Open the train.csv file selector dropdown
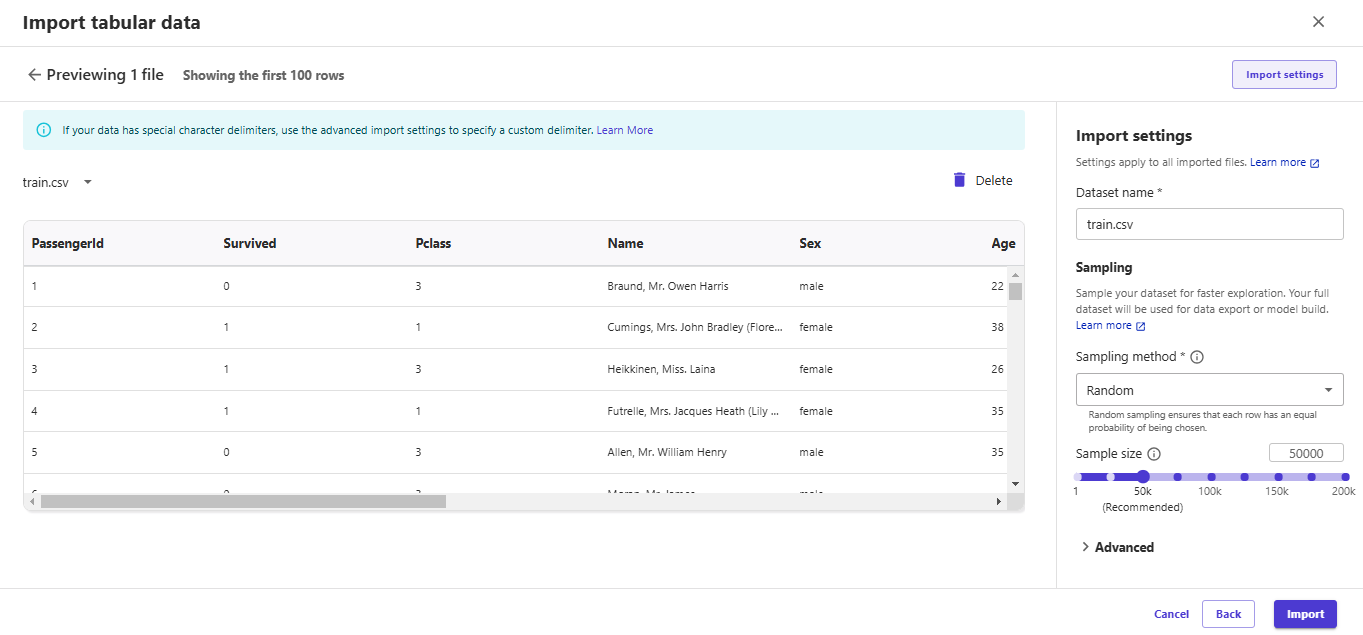Screen dimensions: 1363x635 (88, 182)
